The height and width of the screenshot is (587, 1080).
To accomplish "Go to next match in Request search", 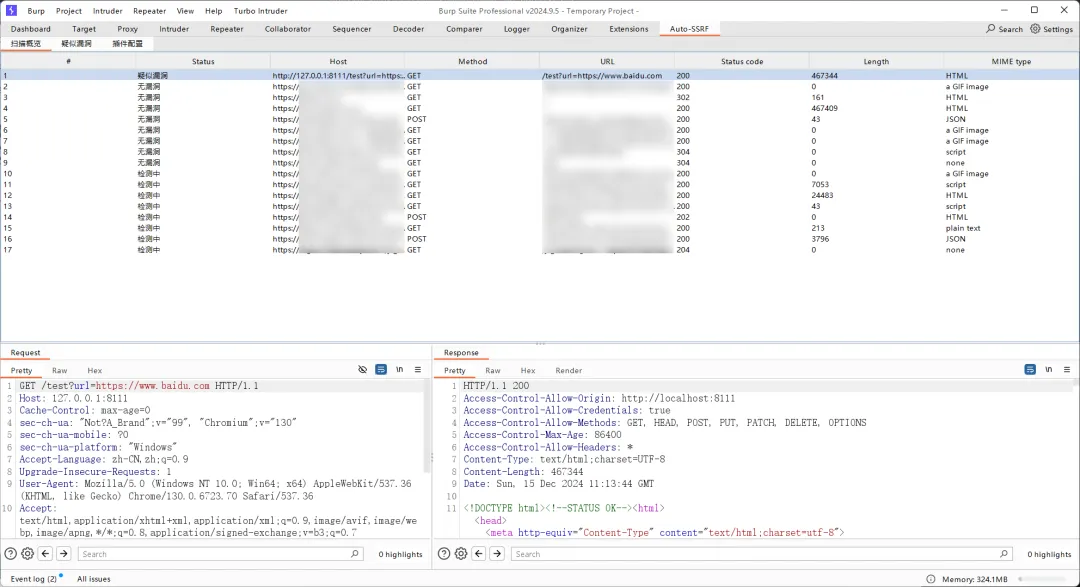I will click(63, 553).
